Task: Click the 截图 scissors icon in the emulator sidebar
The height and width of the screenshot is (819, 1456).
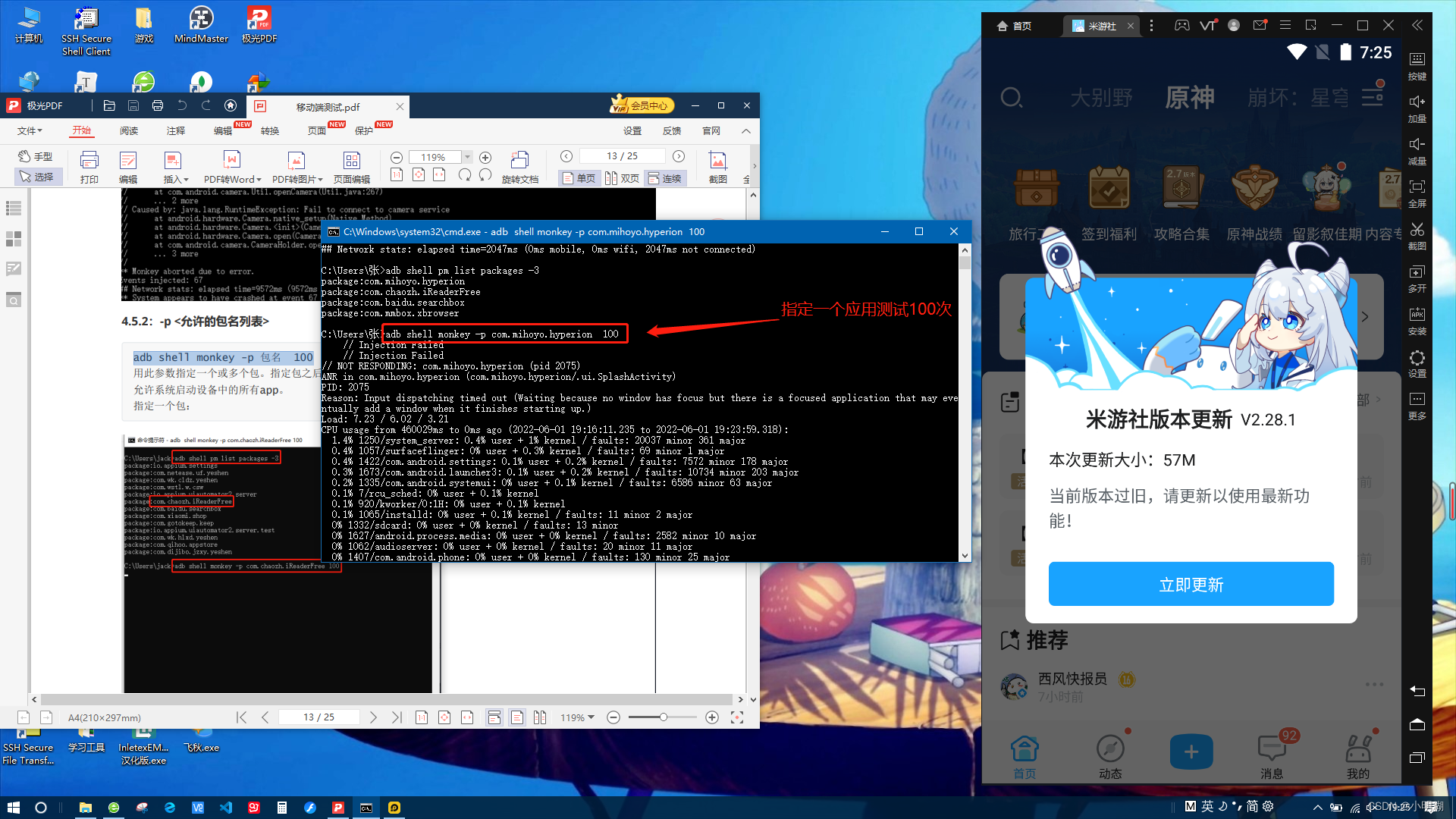Action: (x=1417, y=235)
